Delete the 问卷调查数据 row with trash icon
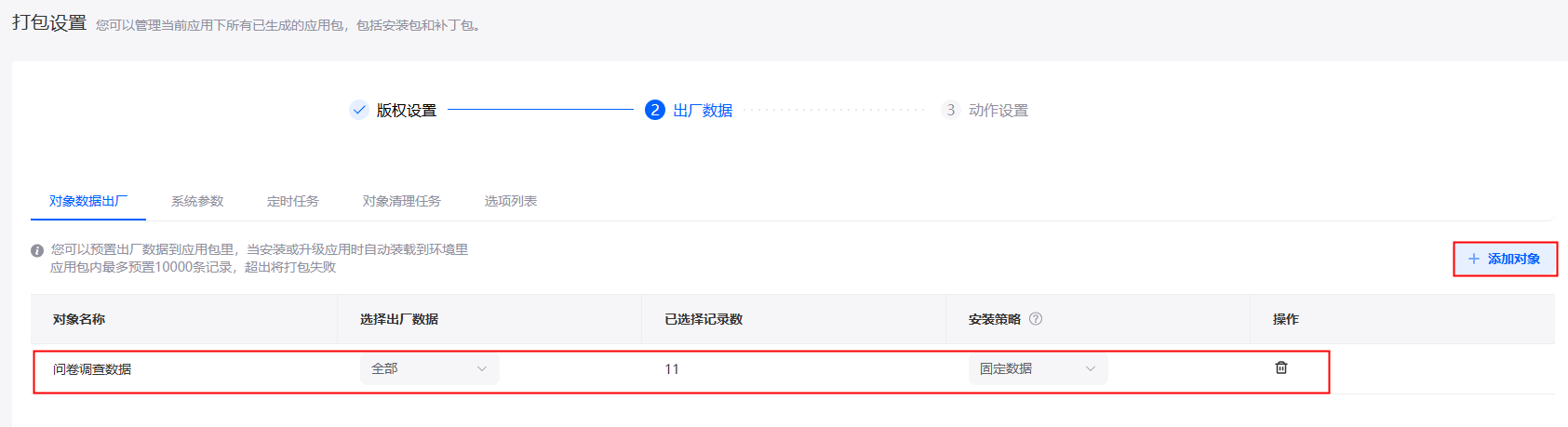The image size is (1568, 427). 1280,367
